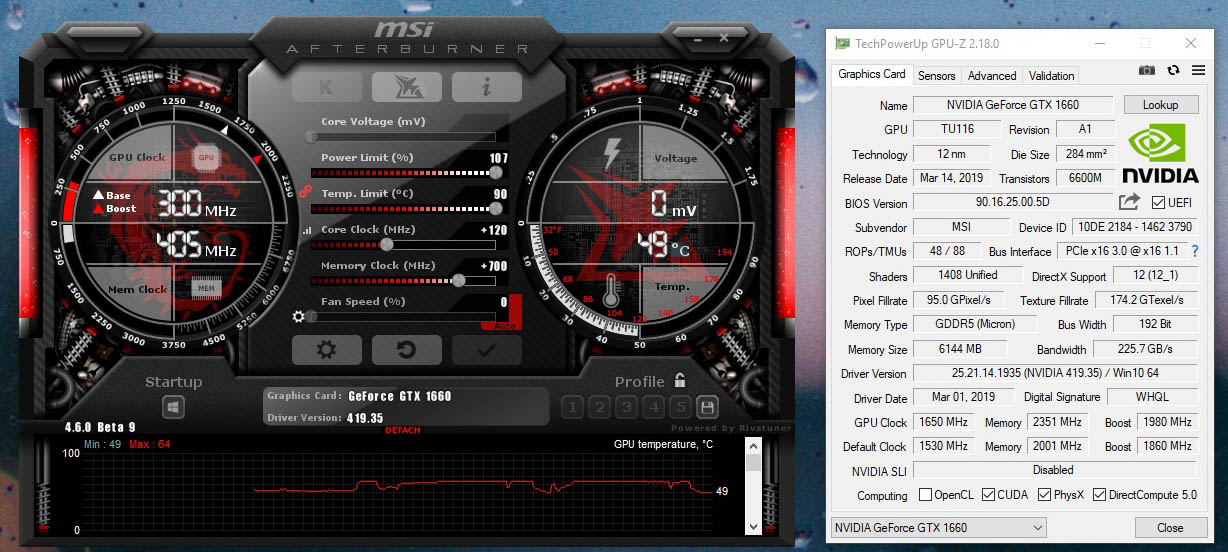Click the Core Clock slider handle
The width and height of the screenshot is (1228, 552).
coord(387,244)
